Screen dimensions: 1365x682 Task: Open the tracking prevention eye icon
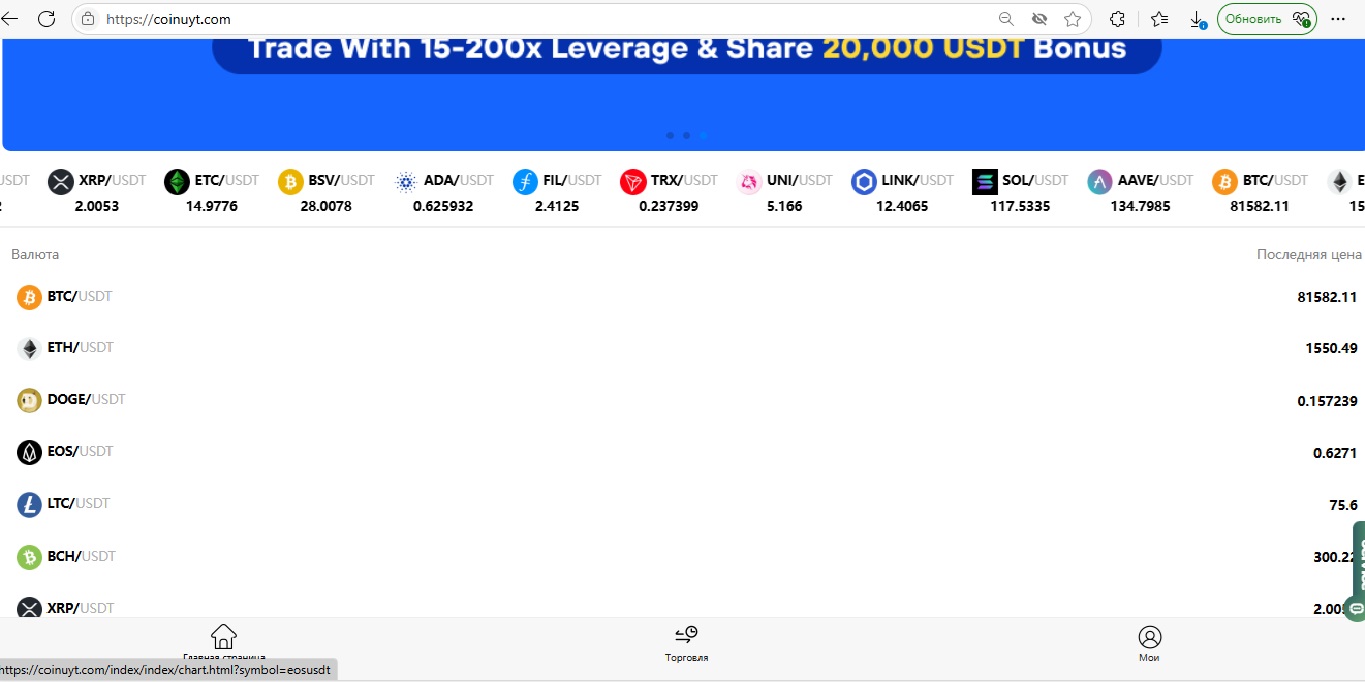click(x=1039, y=19)
